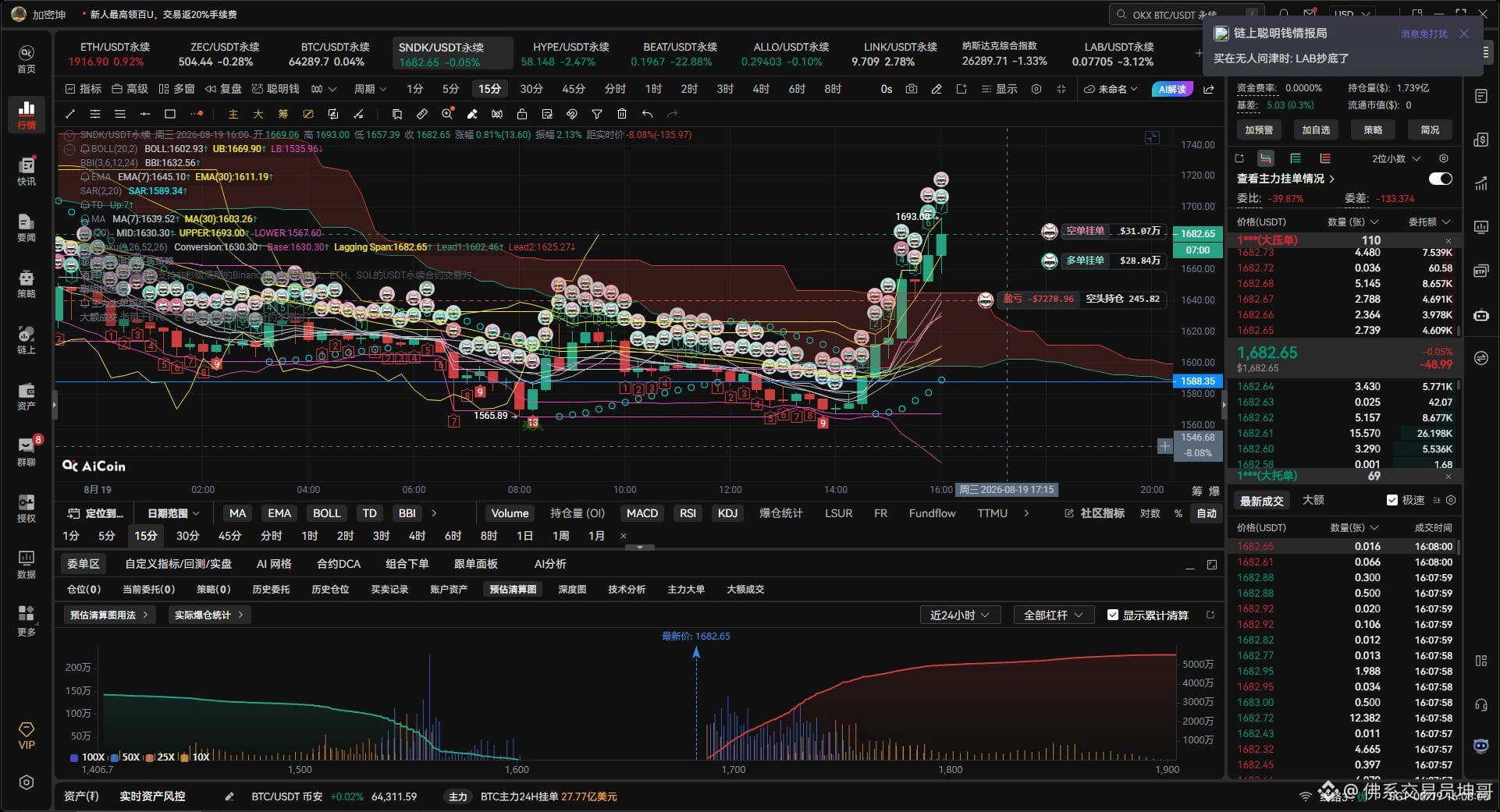Select the 深度图 tab
This screenshot has height=812, width=1500.
pyautogui.click(x=572, y=589)
